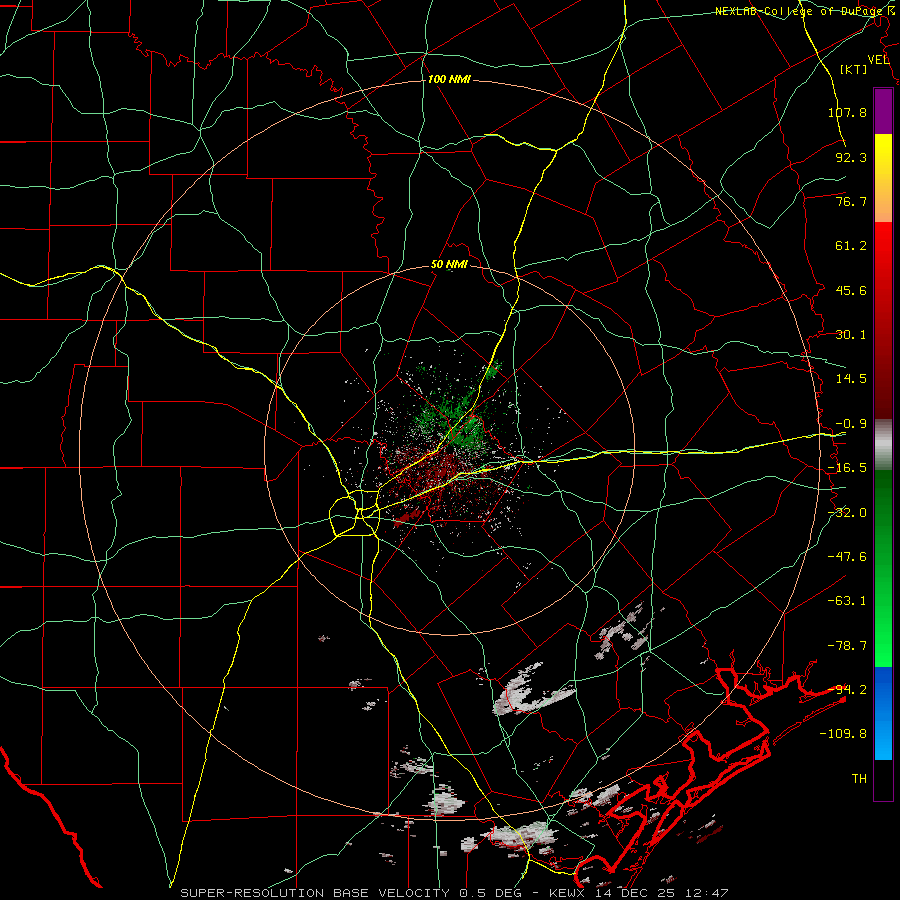Viewport: 900px width, 900px height.
Task: Select the -63.1 velocity scale value
Action: coord(847,601)
